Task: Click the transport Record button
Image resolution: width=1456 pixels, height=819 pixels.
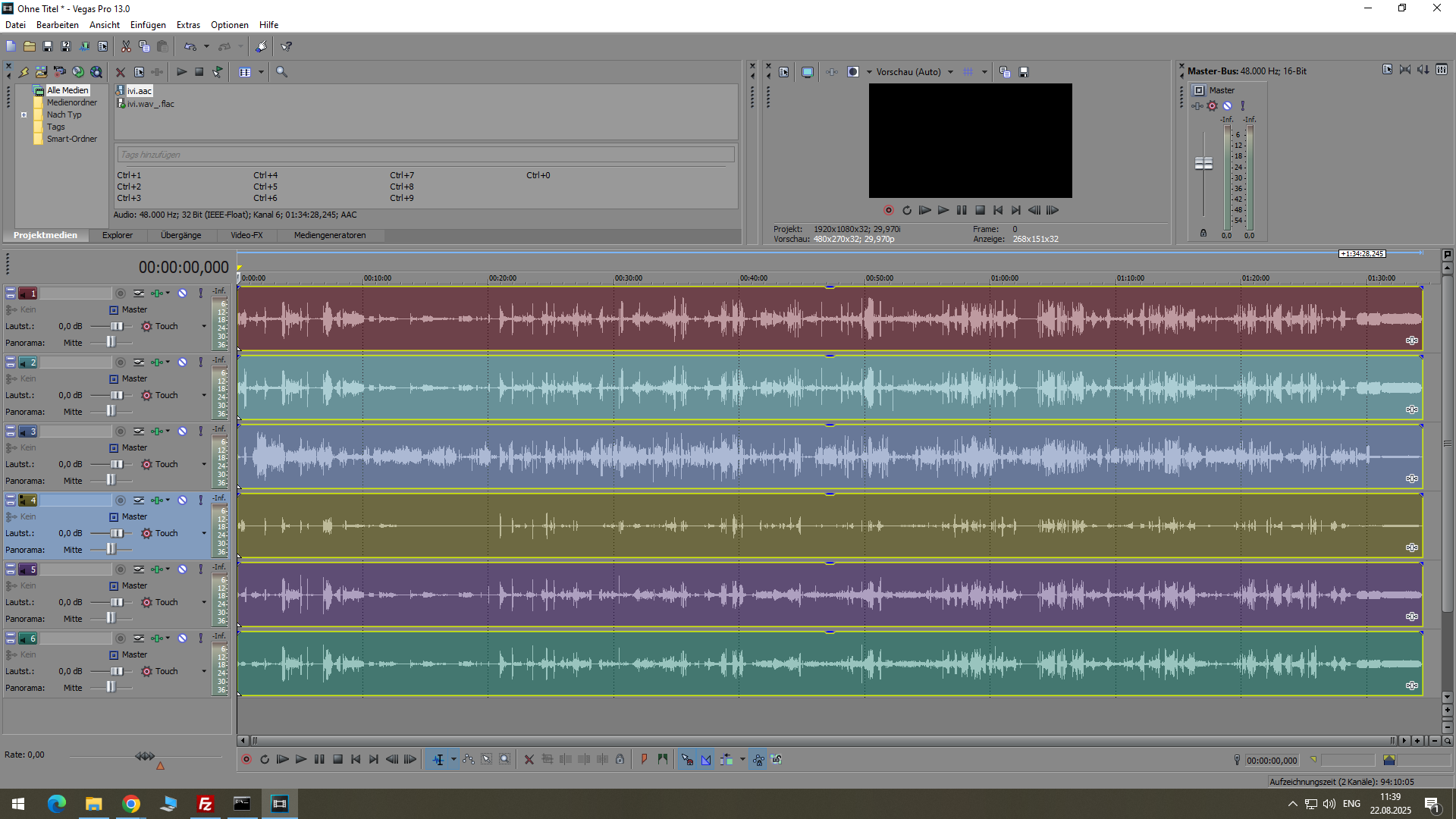Action: (246, 760)
